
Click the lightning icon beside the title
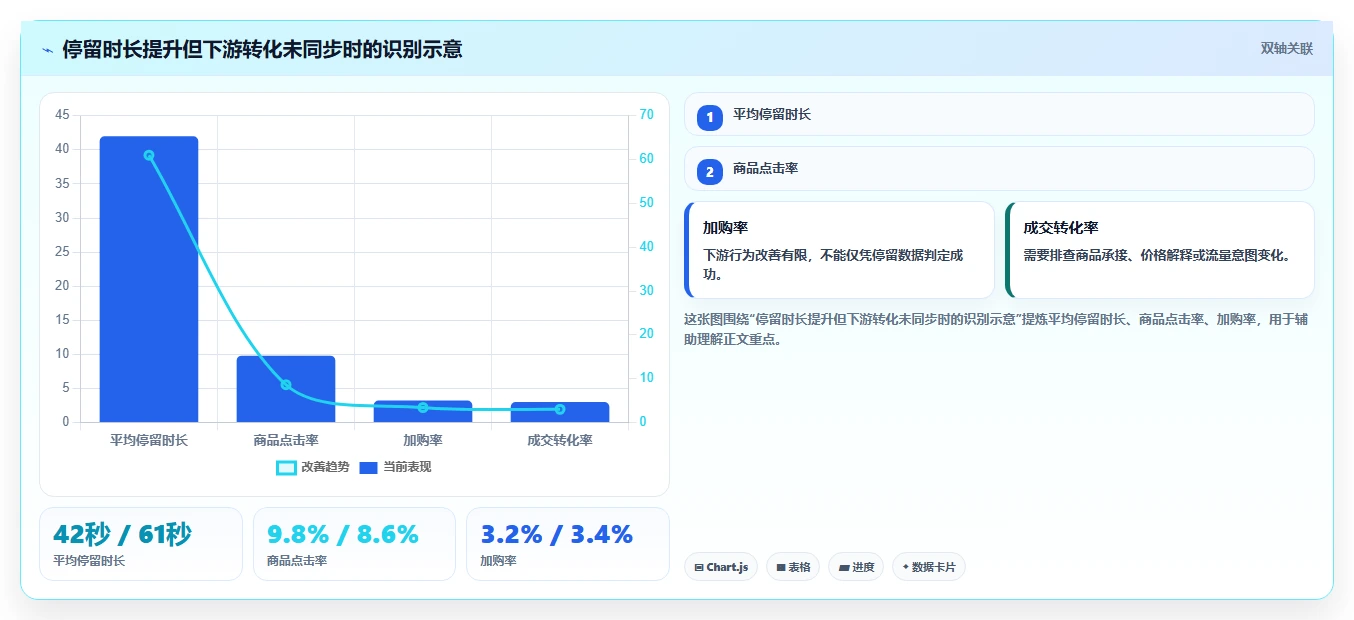pos(47,50)
